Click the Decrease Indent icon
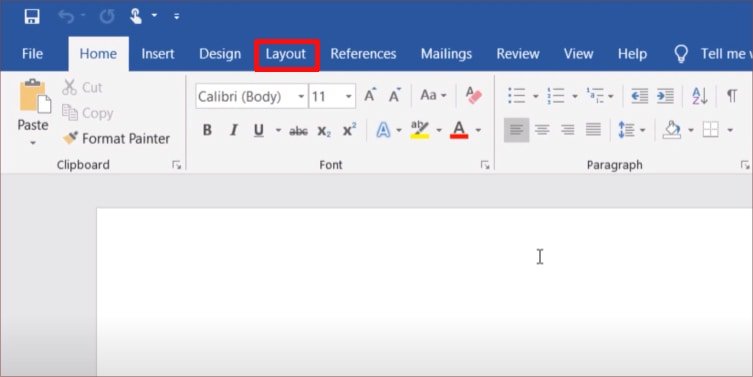 (639, 96)
